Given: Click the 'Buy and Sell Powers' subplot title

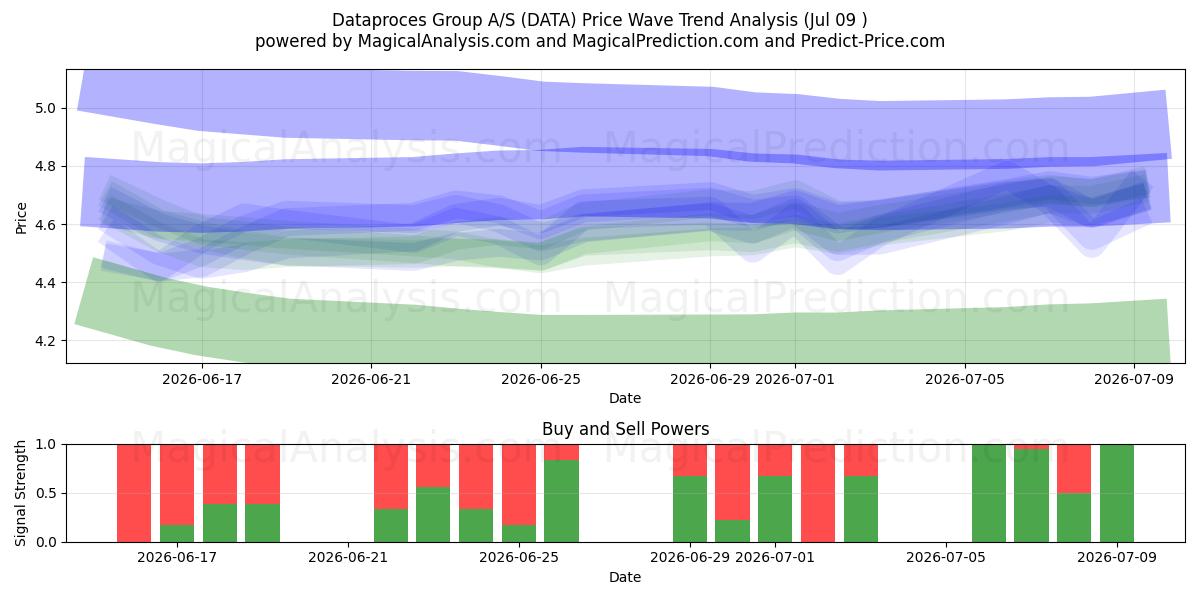Looking at the screenshot, I should (625, 429).
